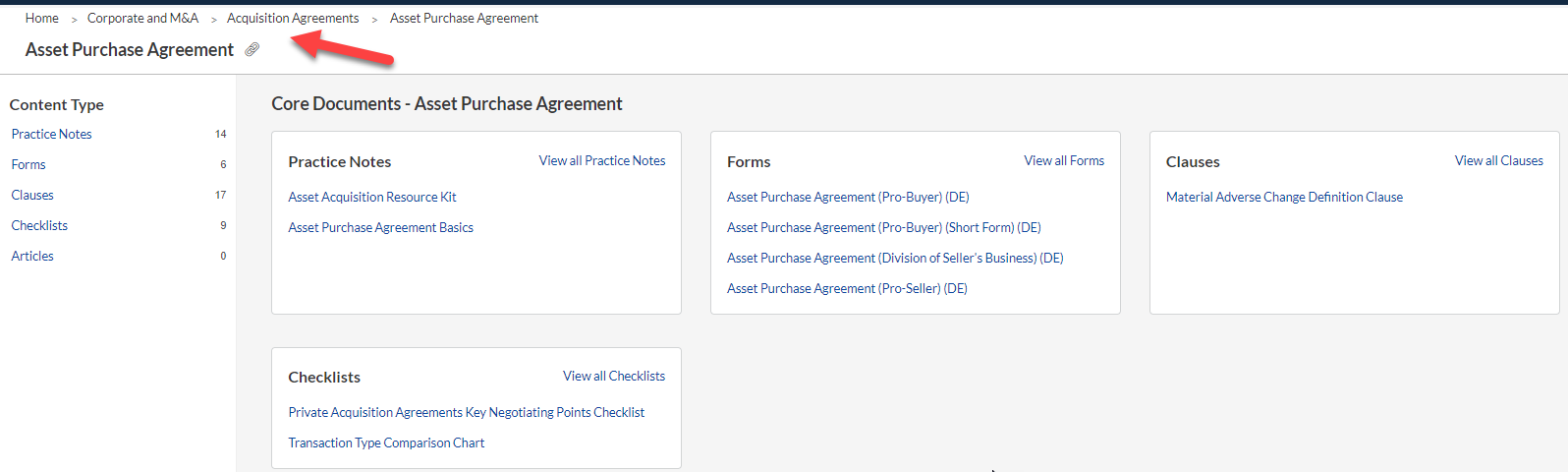1568x472 pixels.
Task: View all Clauses
Action: [1499, 160]
